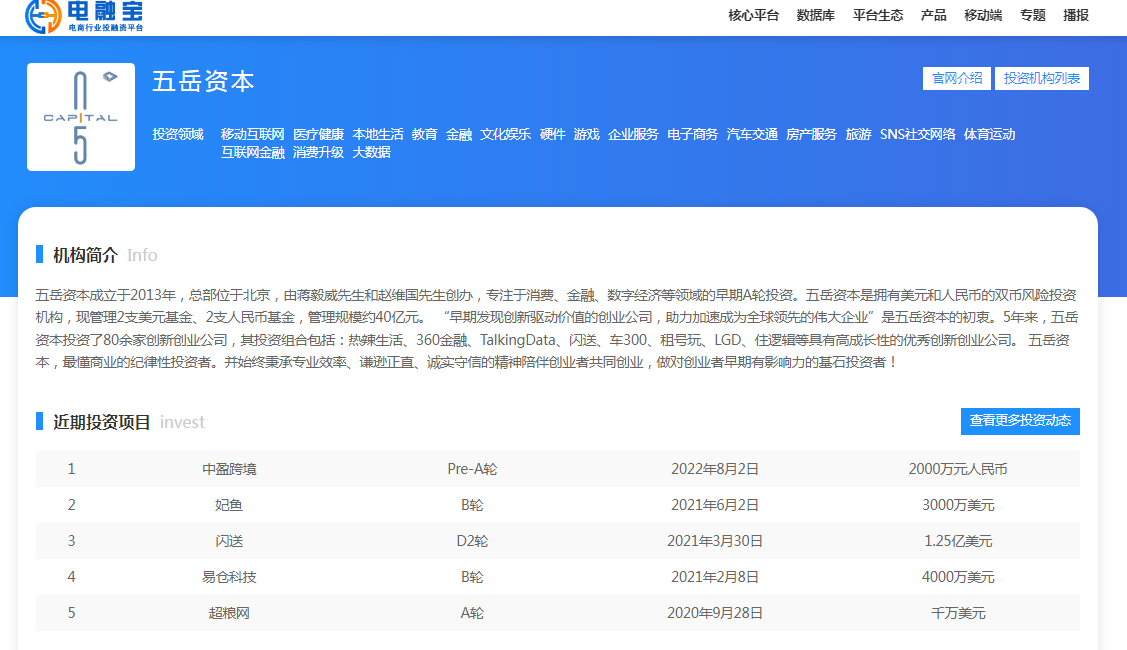The width and height of the screenshot is (1127, 650).
Task: Click the 近期投资项目 section heading
Action: tap(102, 422)
